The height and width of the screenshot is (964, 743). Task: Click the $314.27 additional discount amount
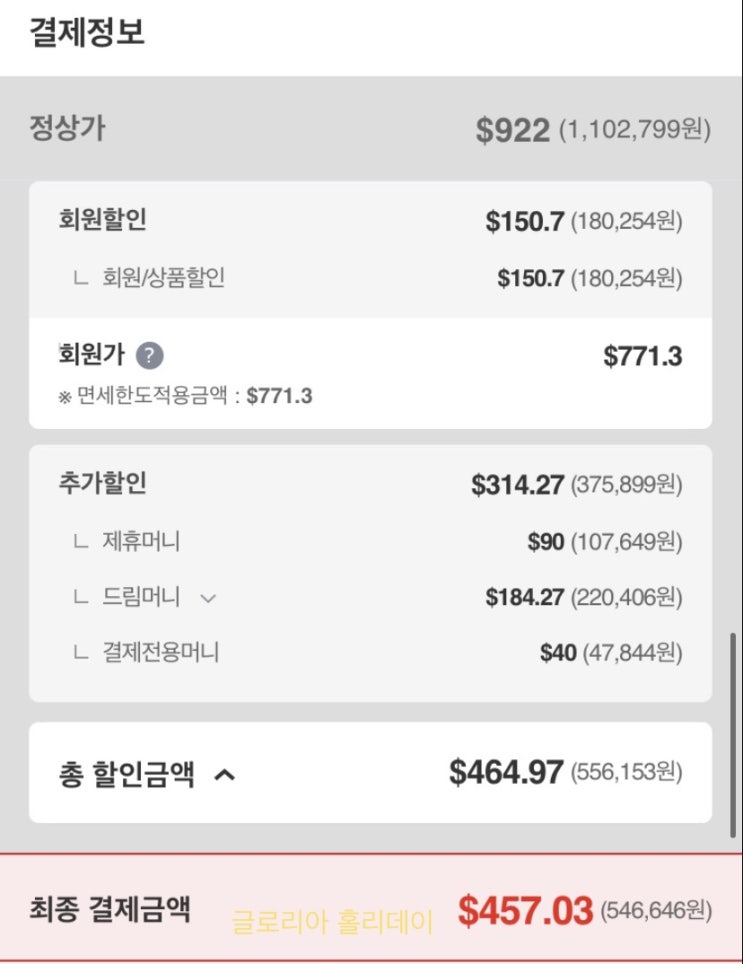pos(518,485)
